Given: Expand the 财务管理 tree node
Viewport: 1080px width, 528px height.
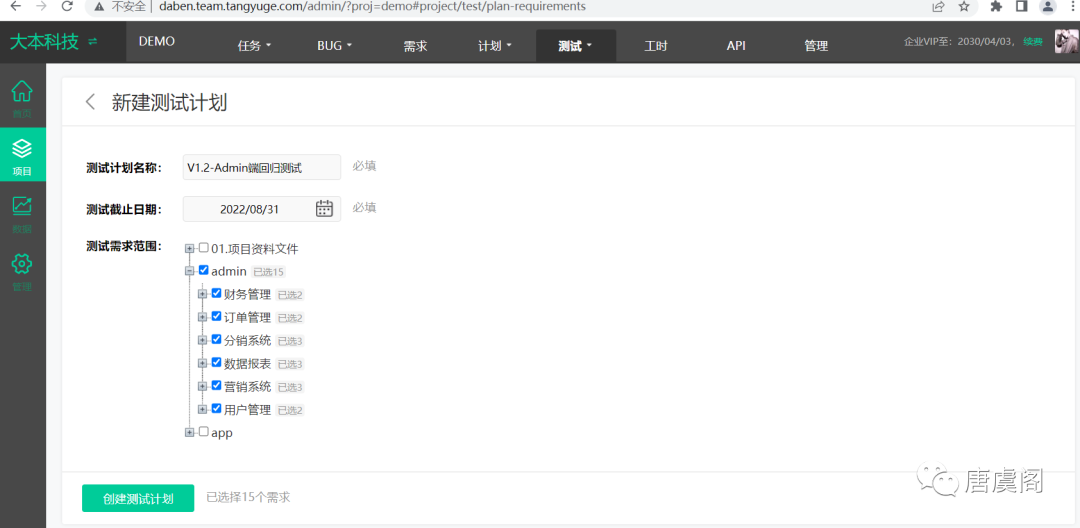Looking at the screenshot, I should point(202,295).
